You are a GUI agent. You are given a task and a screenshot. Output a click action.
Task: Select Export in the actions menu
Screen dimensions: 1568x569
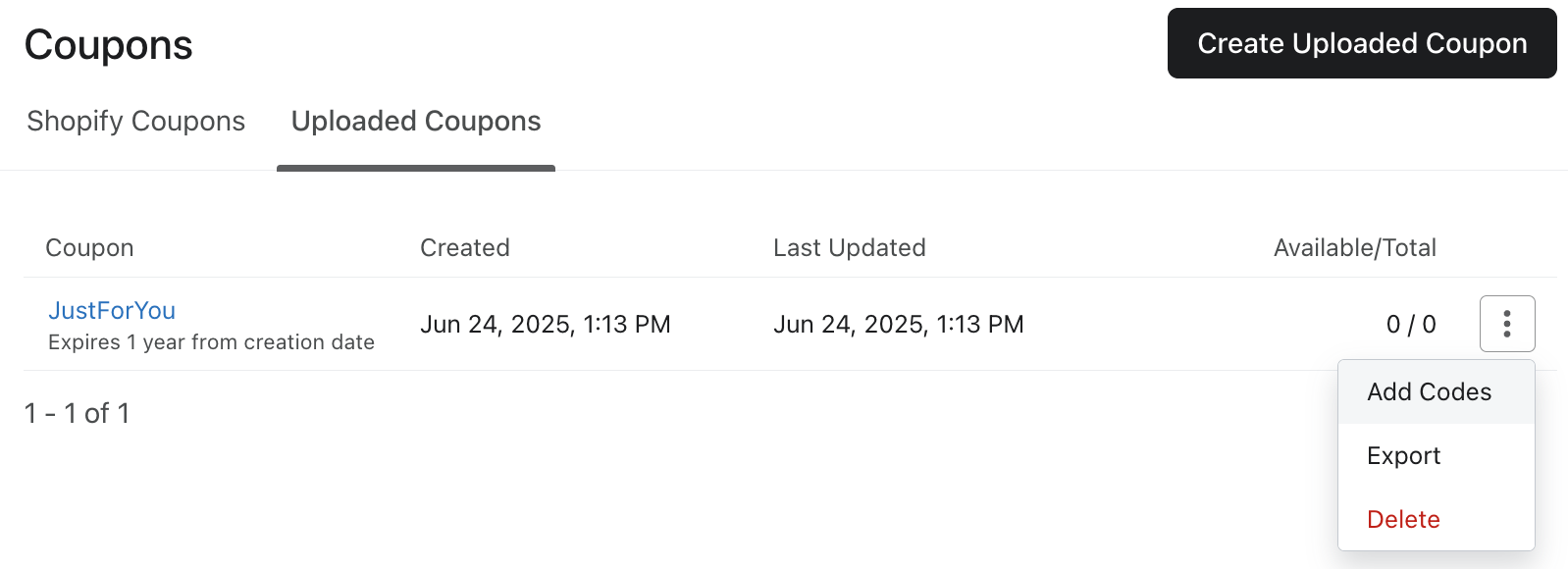1403,456
